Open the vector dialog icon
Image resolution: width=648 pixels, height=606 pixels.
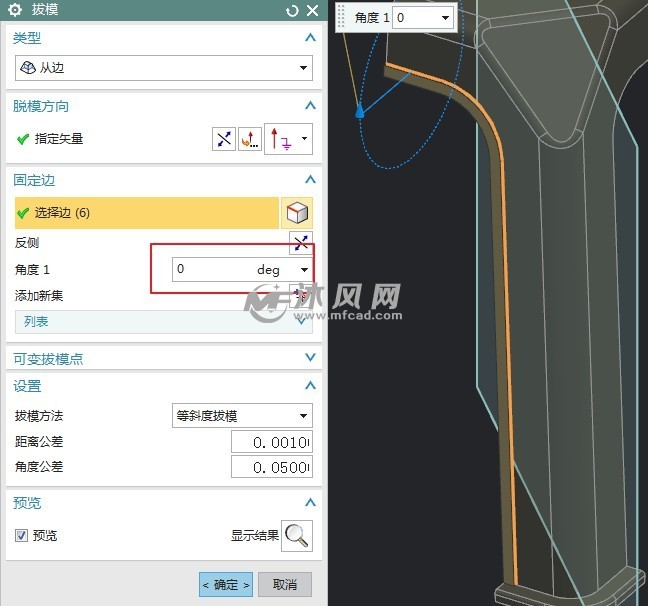(x=250, y=139)
